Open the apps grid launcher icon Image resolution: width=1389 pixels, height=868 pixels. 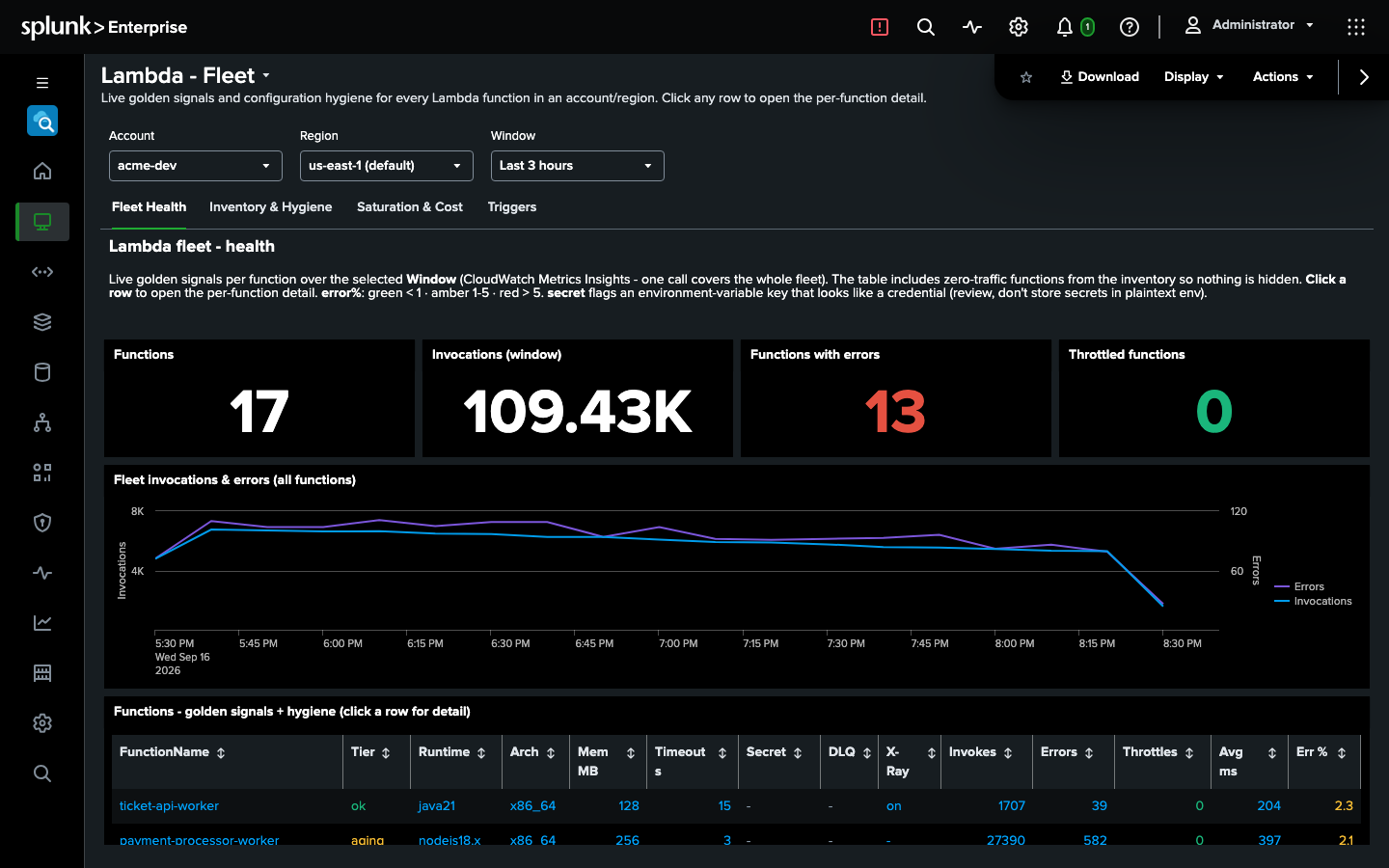pyautogui.click(x=1356, y=27)
